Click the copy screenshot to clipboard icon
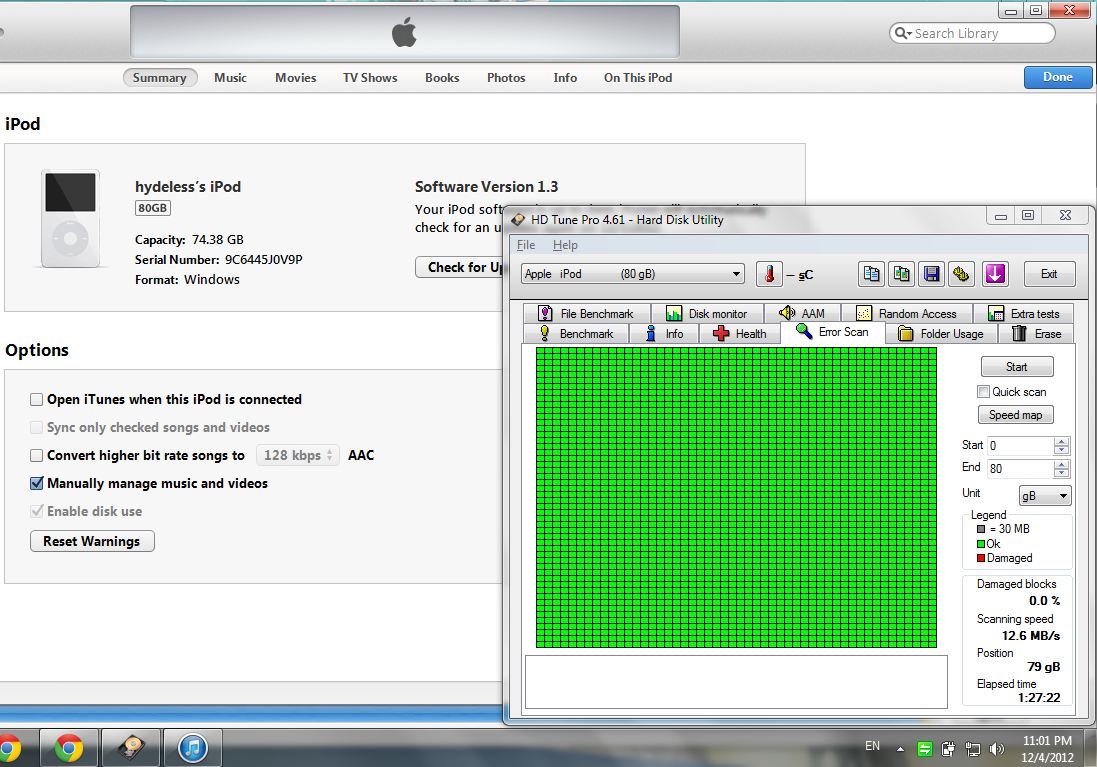 (901, 274)
